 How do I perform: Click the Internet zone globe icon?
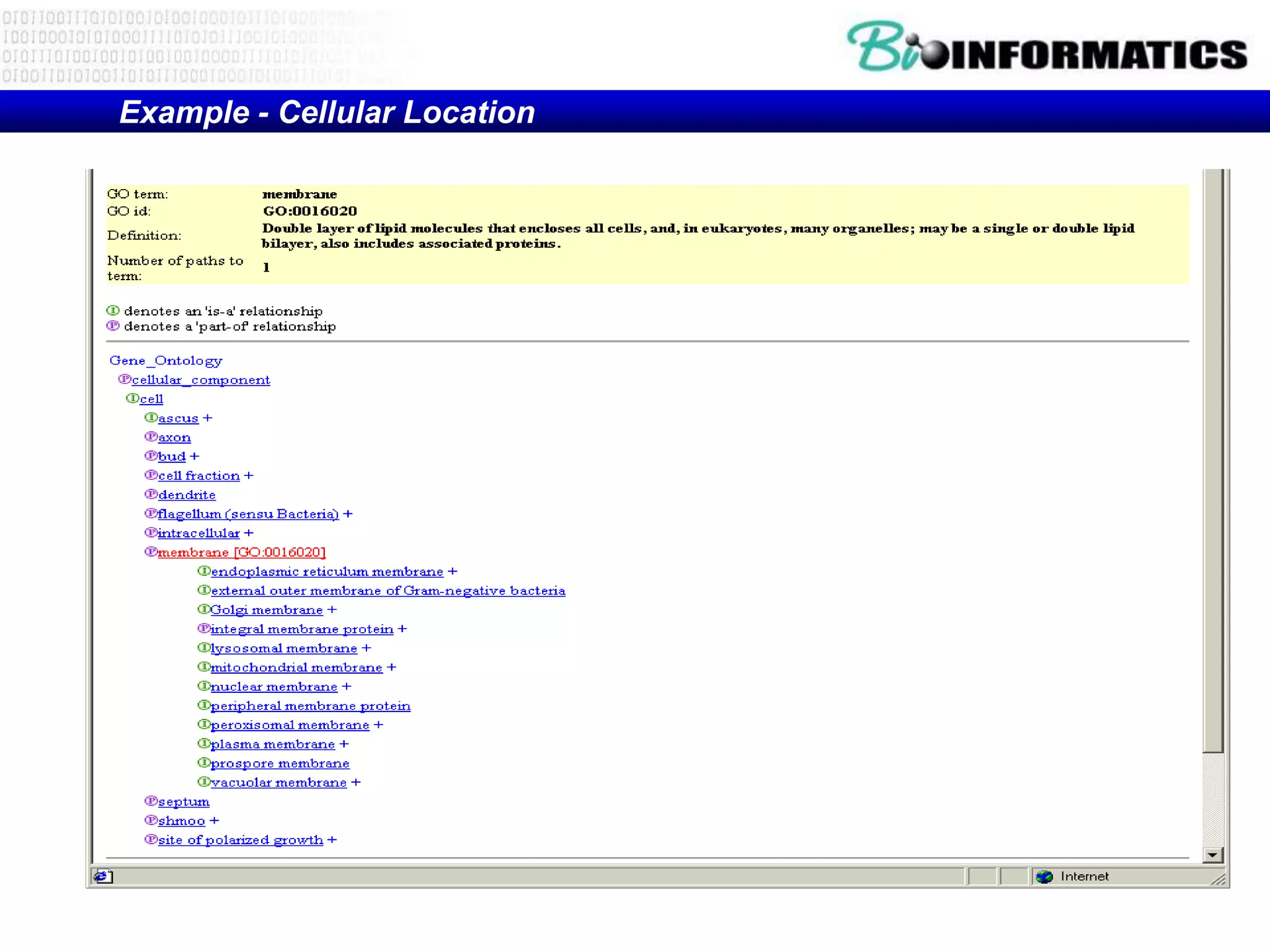pos(1044,877)
